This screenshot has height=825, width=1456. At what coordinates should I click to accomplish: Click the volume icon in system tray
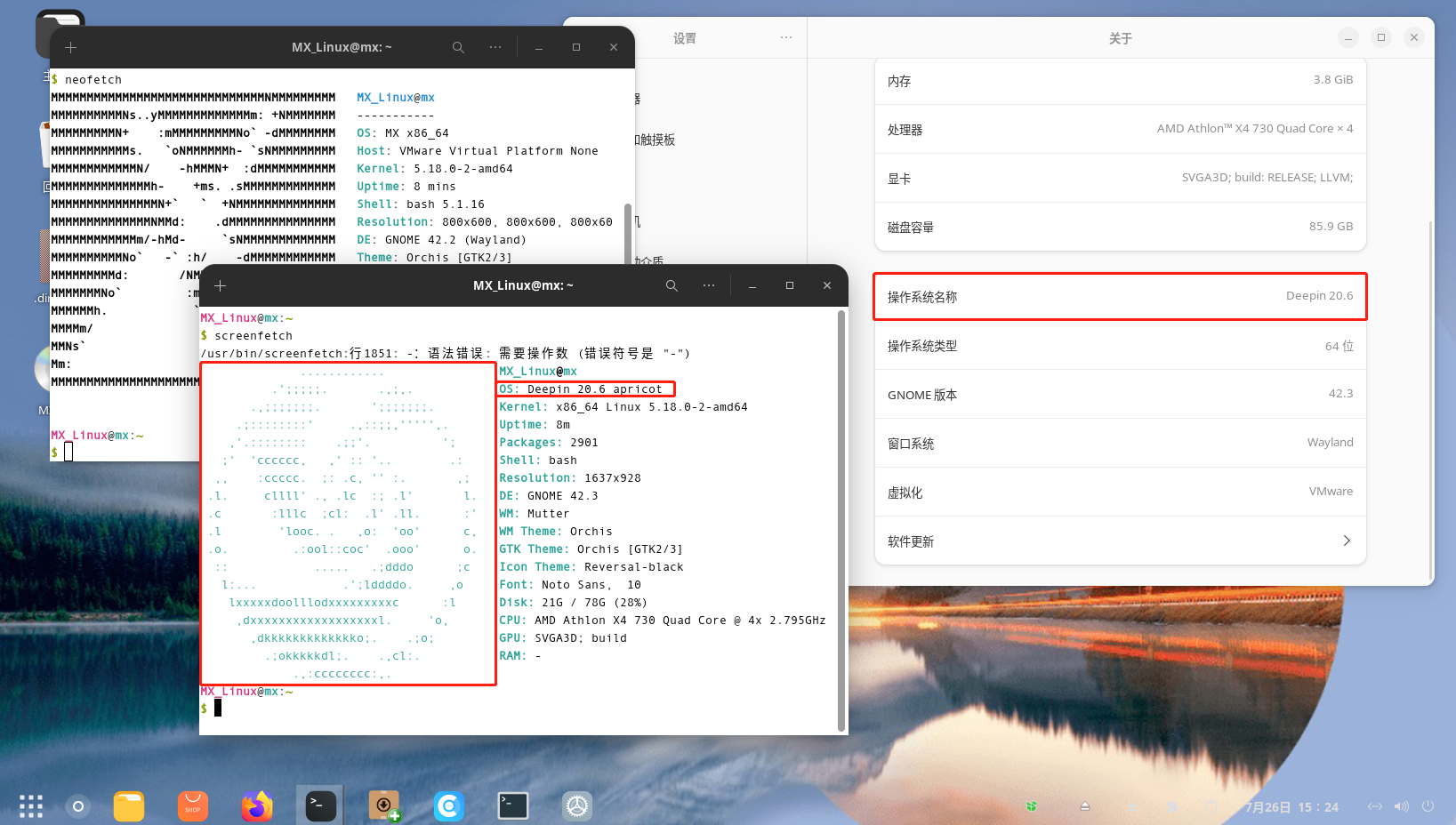(x=1402, y=806)
